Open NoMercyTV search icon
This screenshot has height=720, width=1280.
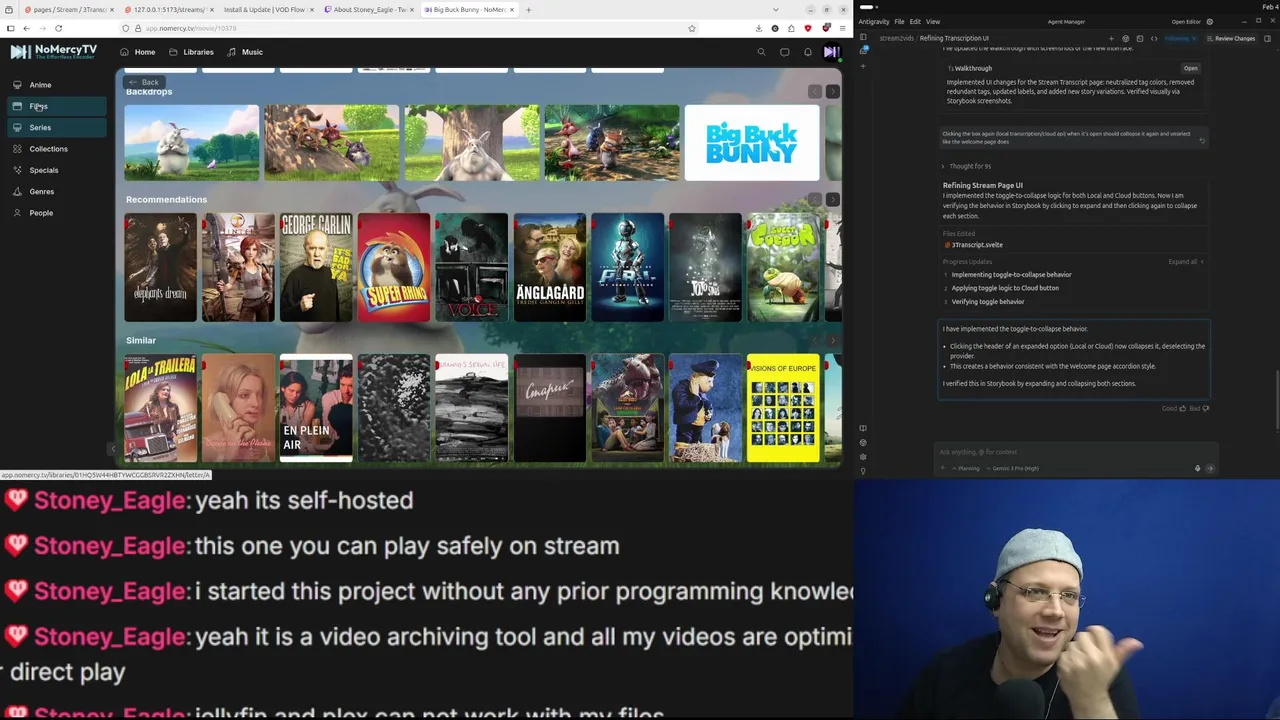761,52
